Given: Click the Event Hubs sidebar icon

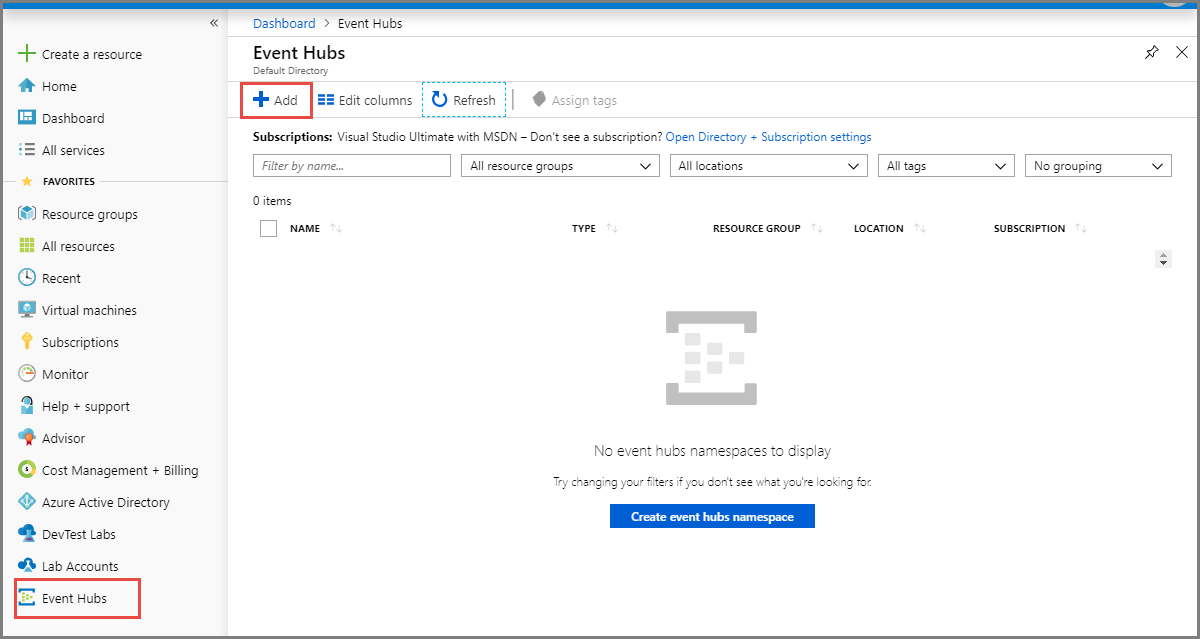Looking at the screenshot, I should (27, 598).
